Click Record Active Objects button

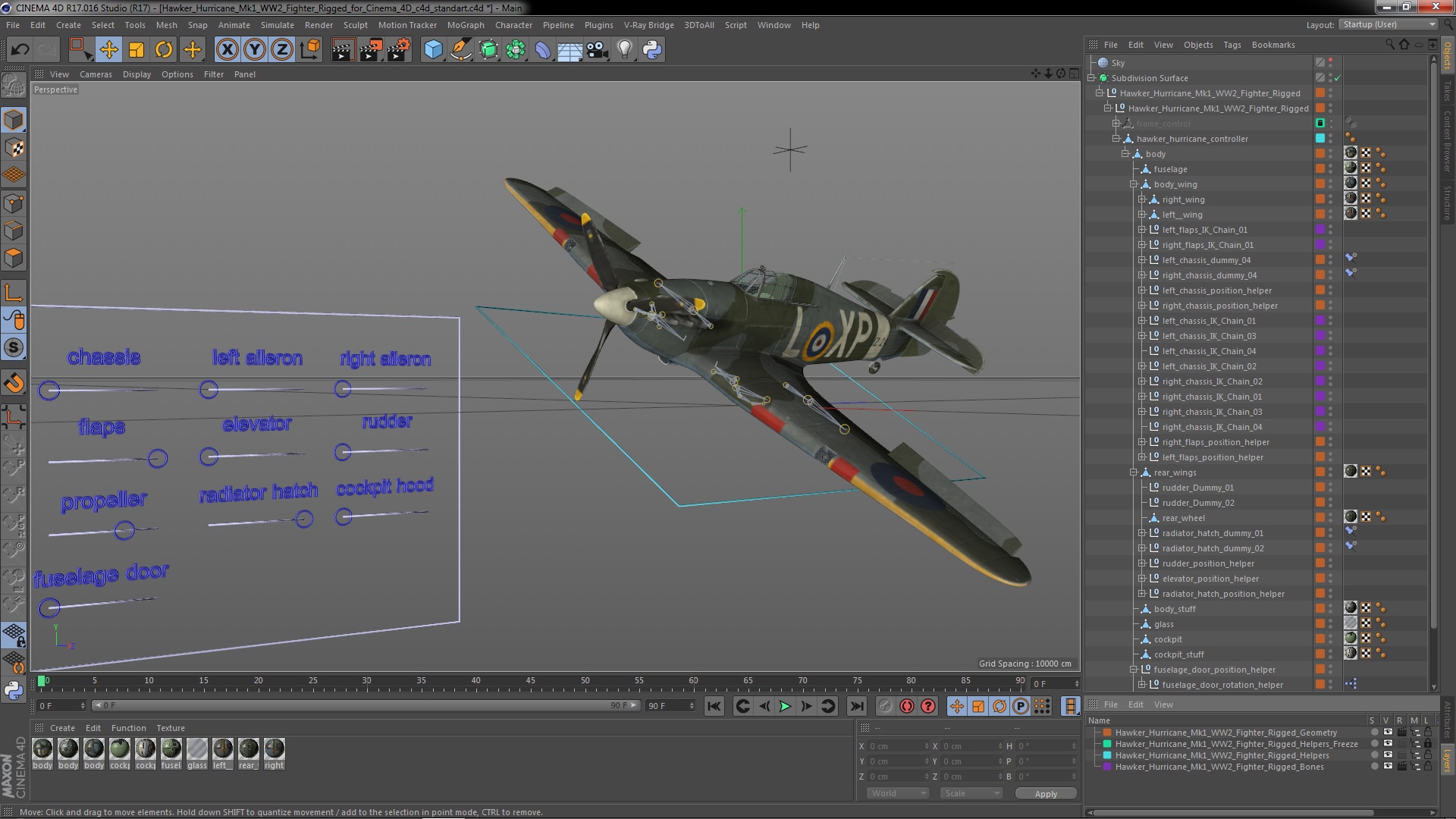click(885, 707)
